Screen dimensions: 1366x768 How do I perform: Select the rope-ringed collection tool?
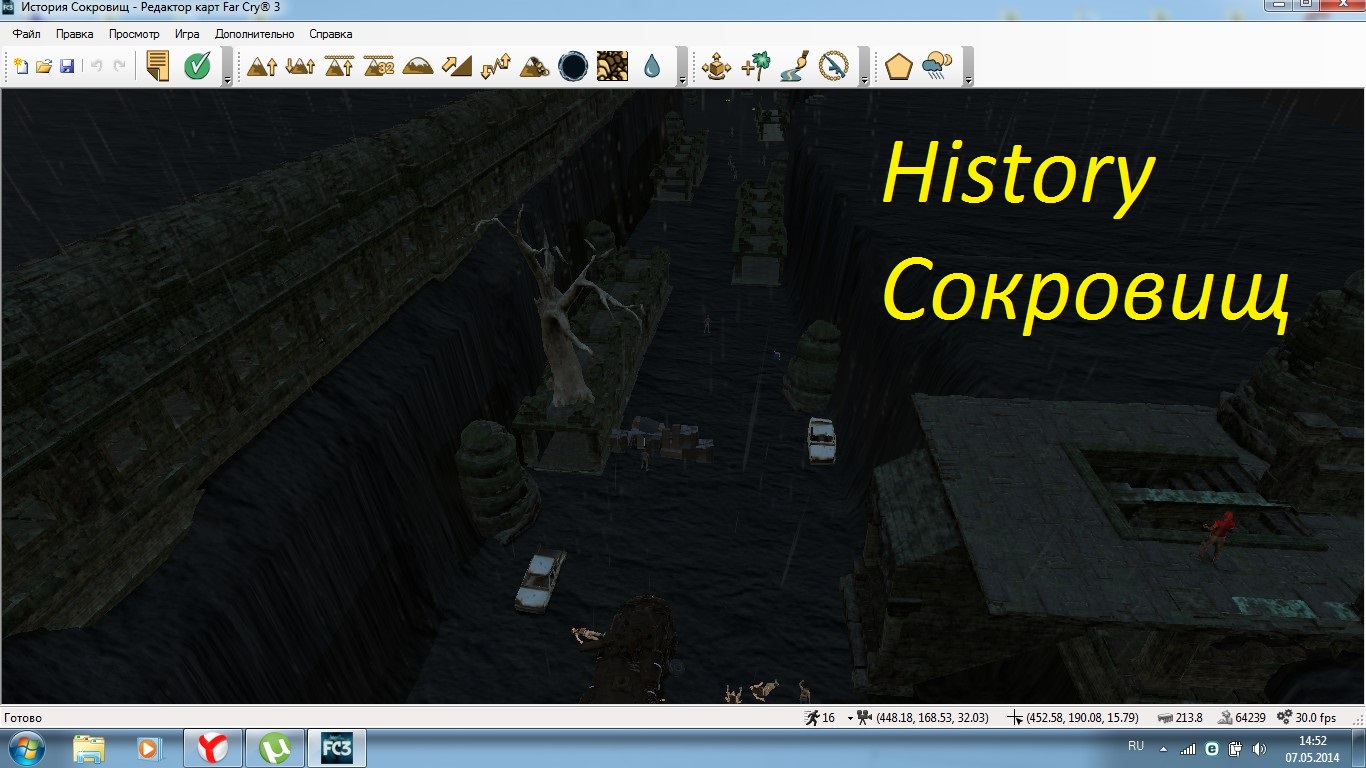click(833, 66)
